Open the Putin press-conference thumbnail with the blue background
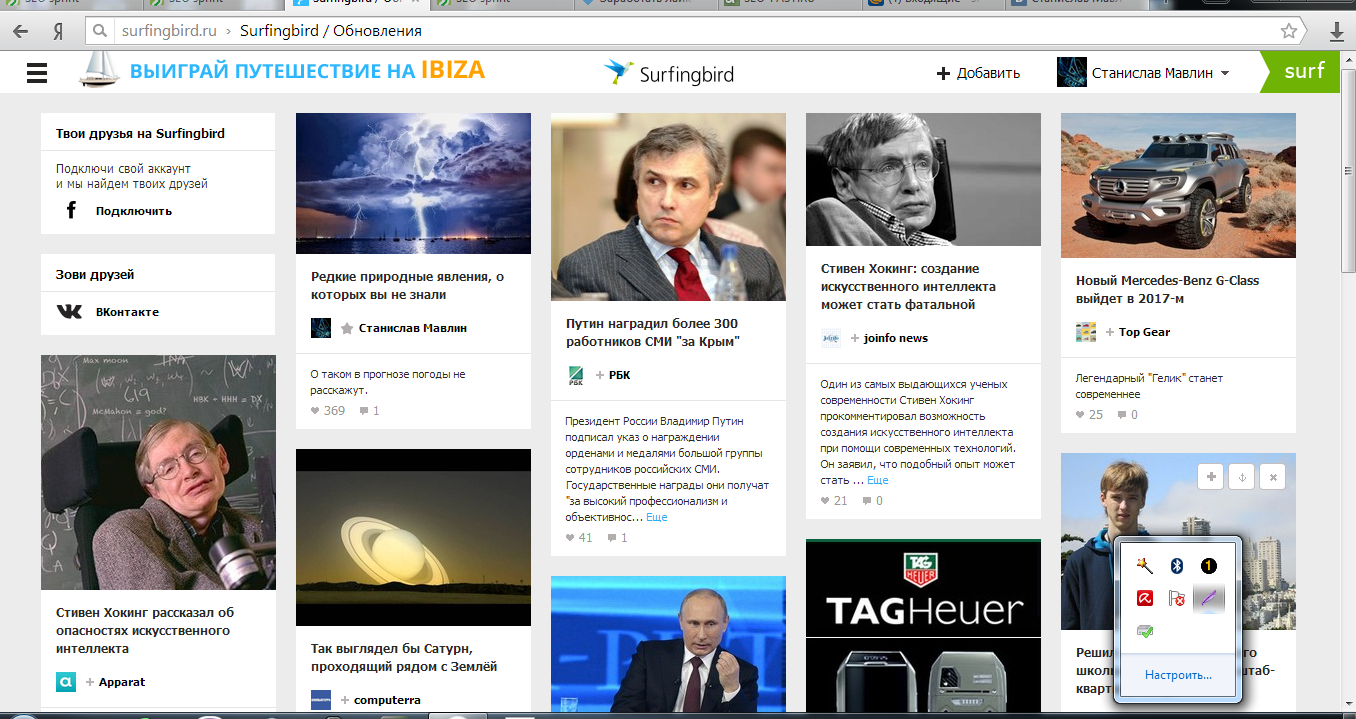The height and width of the screenshot is (719, 1356). [668, 645]
